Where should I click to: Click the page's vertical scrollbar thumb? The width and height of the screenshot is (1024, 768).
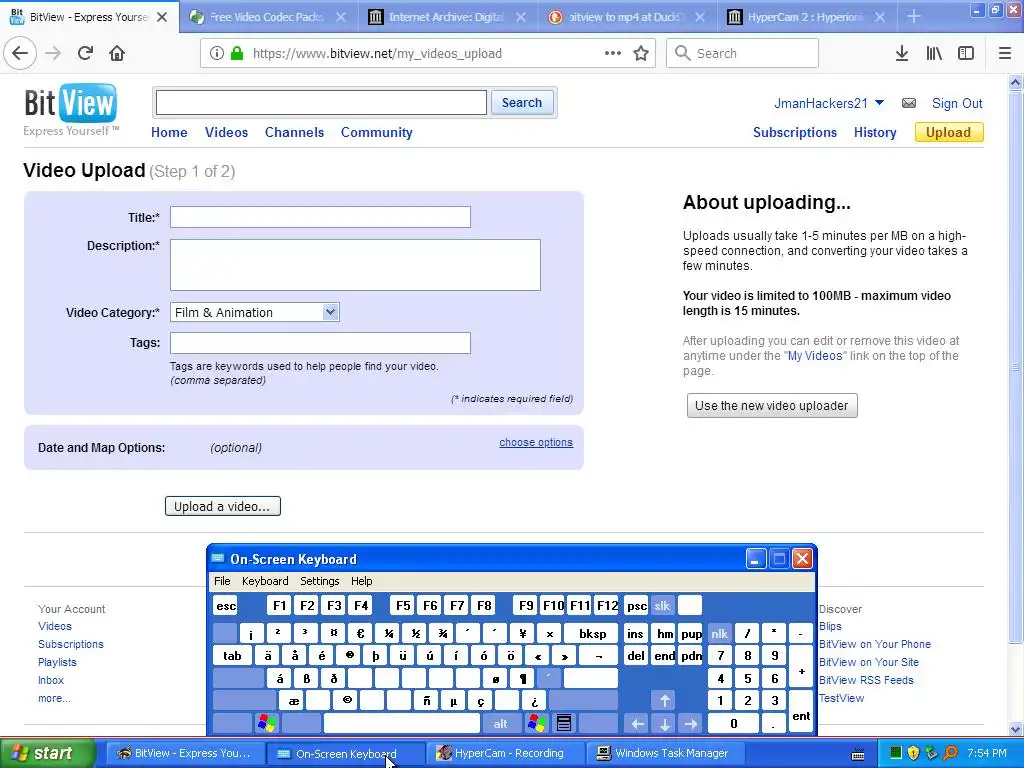[1016, 366]
